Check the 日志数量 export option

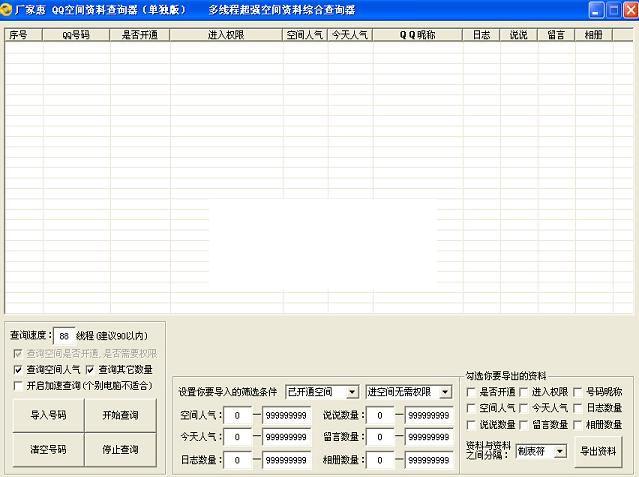click(x=579, y=408)
